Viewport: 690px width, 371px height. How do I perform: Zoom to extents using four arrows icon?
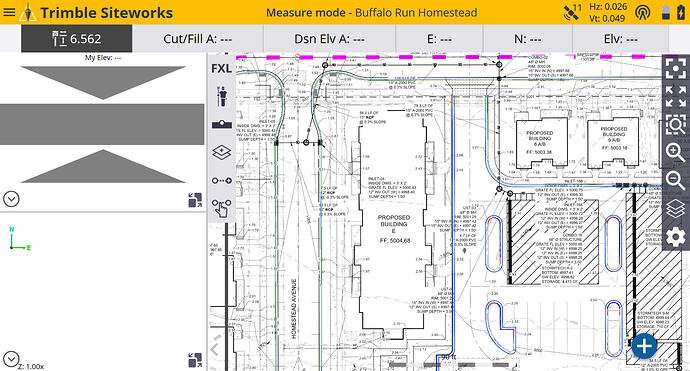point(675,96)
